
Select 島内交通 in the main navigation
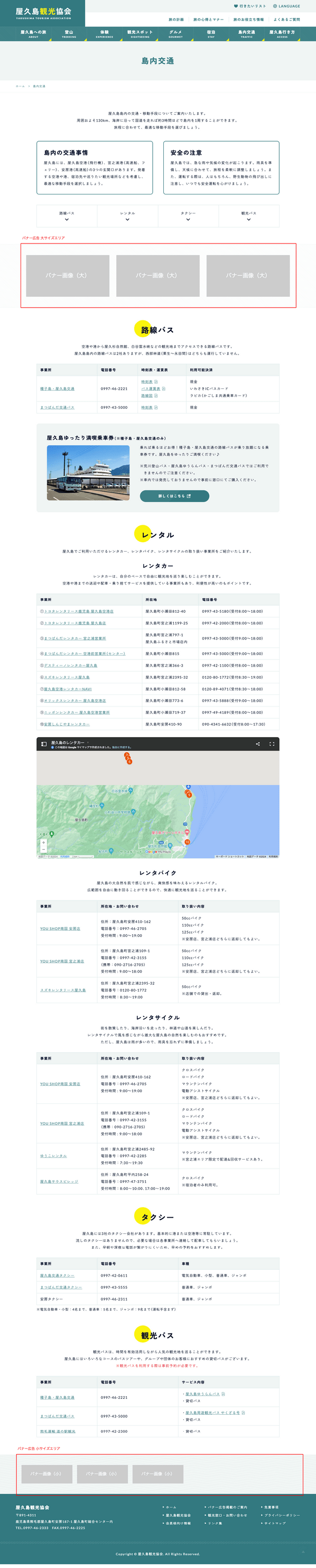246,34
